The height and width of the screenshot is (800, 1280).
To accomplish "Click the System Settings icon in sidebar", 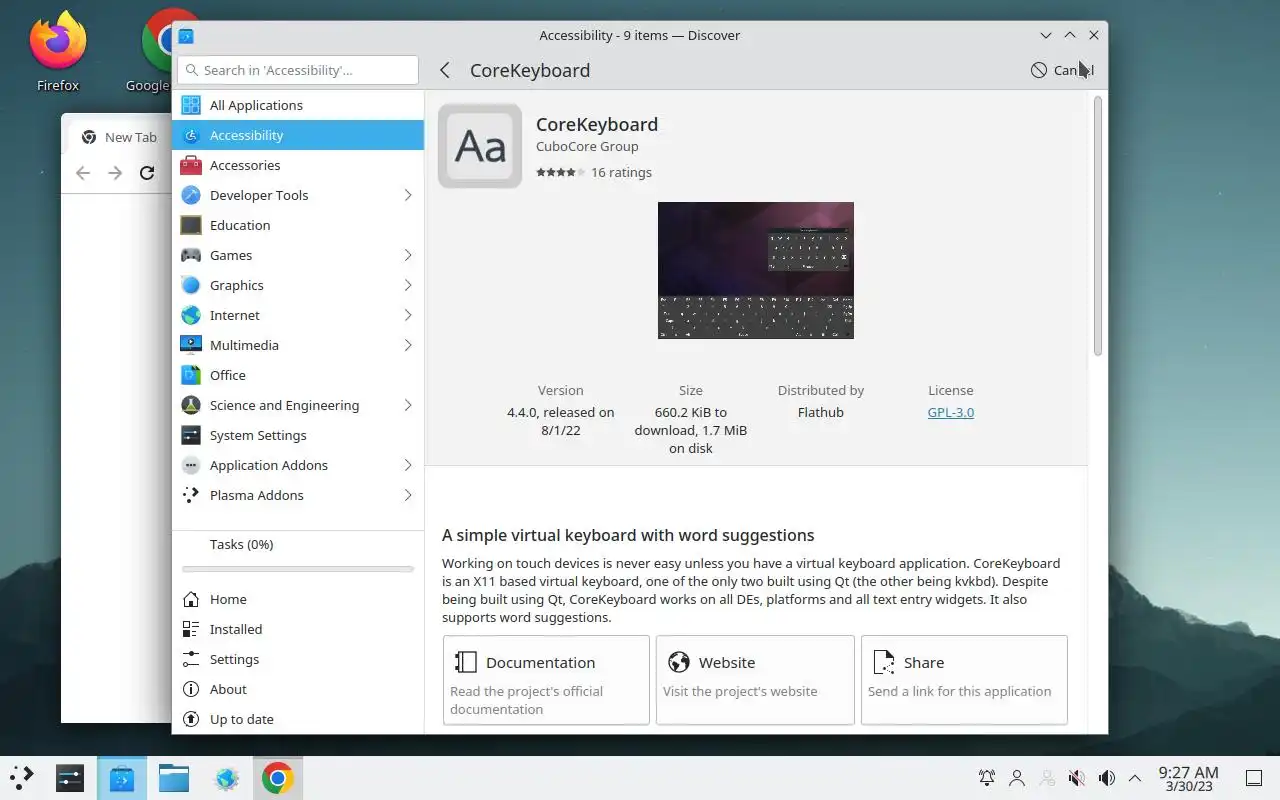I will (191, 435).
